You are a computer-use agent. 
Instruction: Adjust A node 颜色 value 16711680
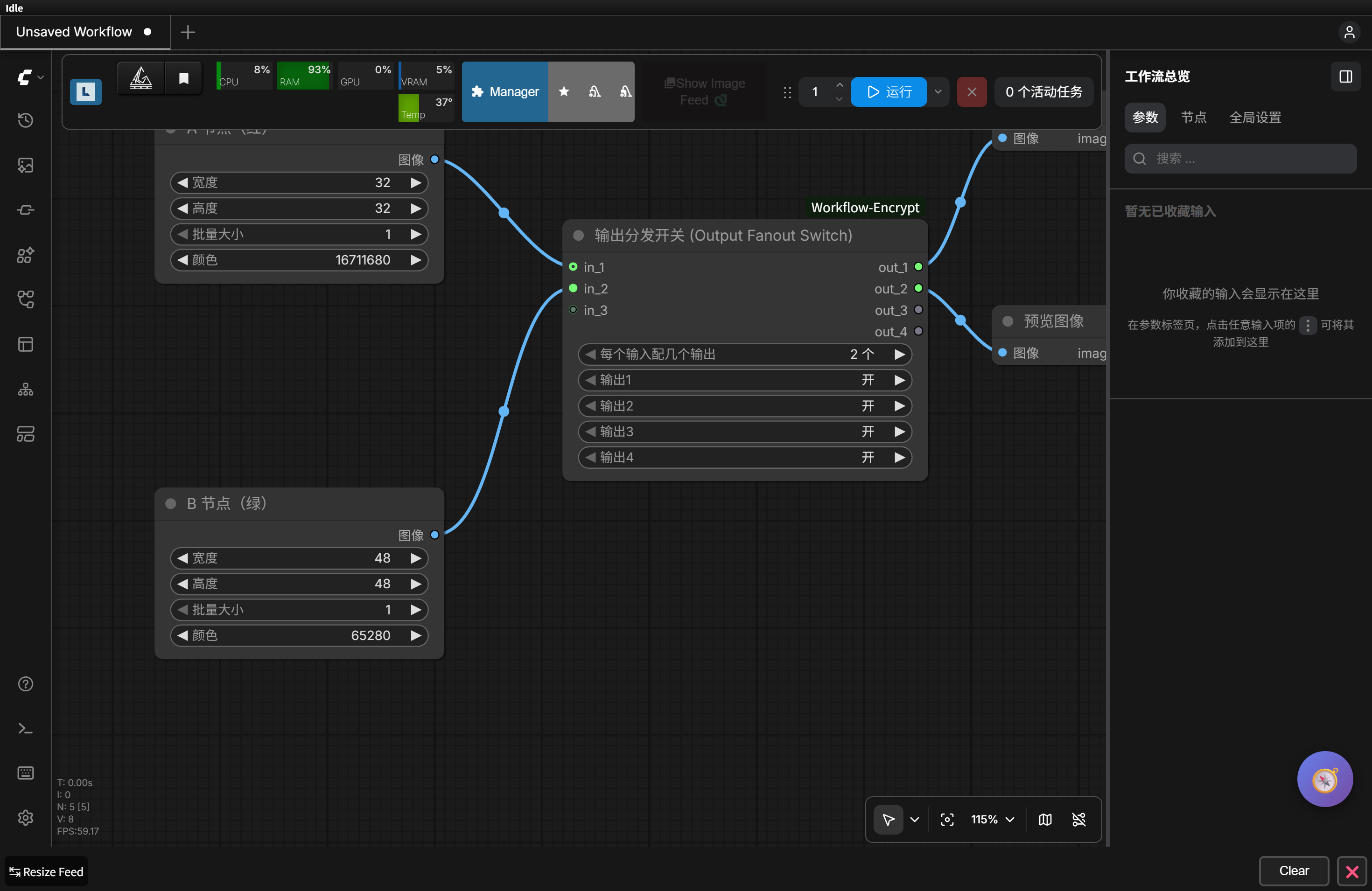coord(299,260)
